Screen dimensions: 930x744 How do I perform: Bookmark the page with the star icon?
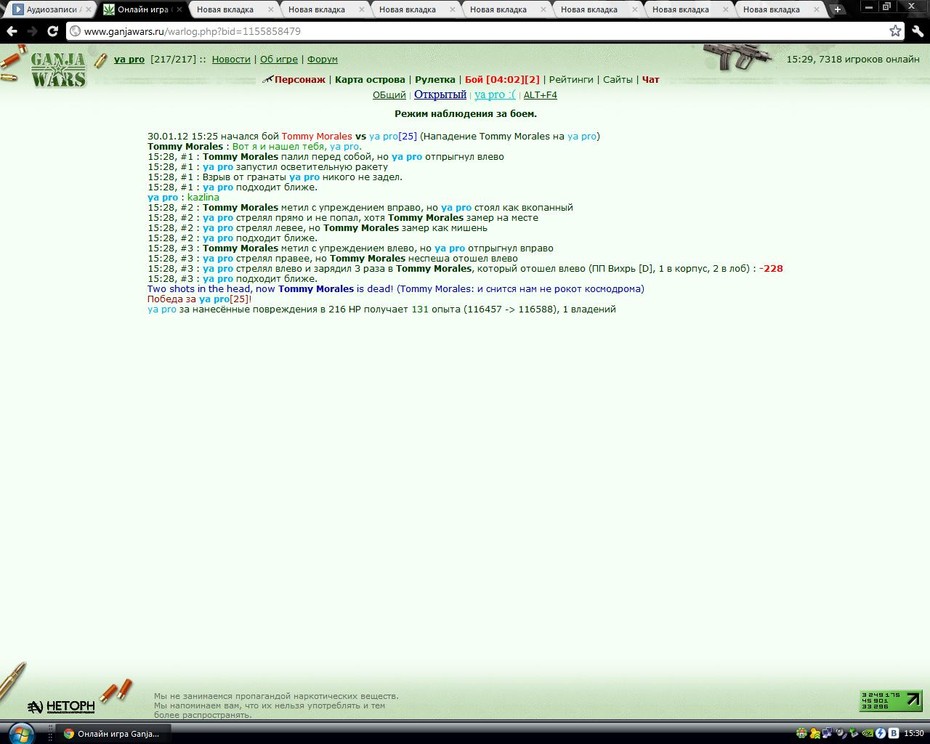point(895,31)
